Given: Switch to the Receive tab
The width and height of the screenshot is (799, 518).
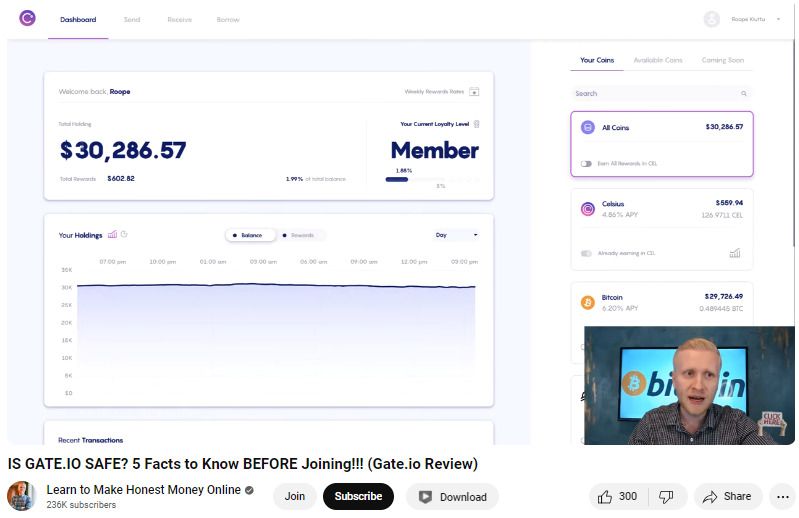Looking at the screenshot, I should click(x=179, y=19).
